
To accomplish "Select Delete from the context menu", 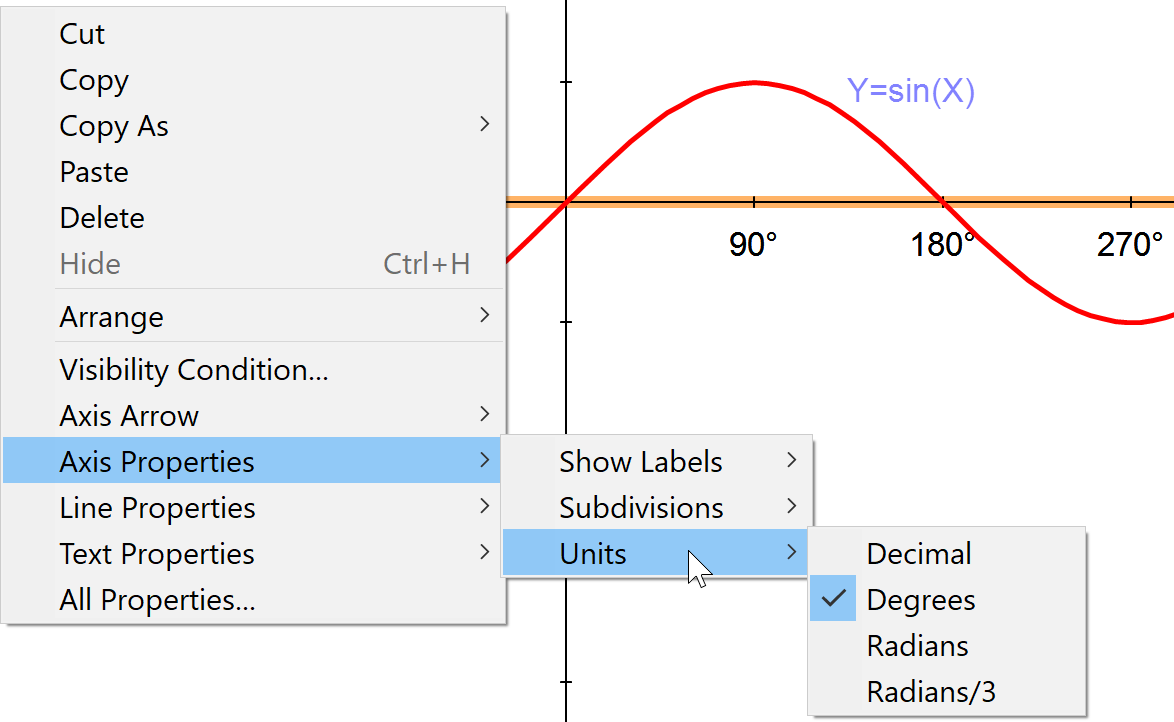I will 102,218.
